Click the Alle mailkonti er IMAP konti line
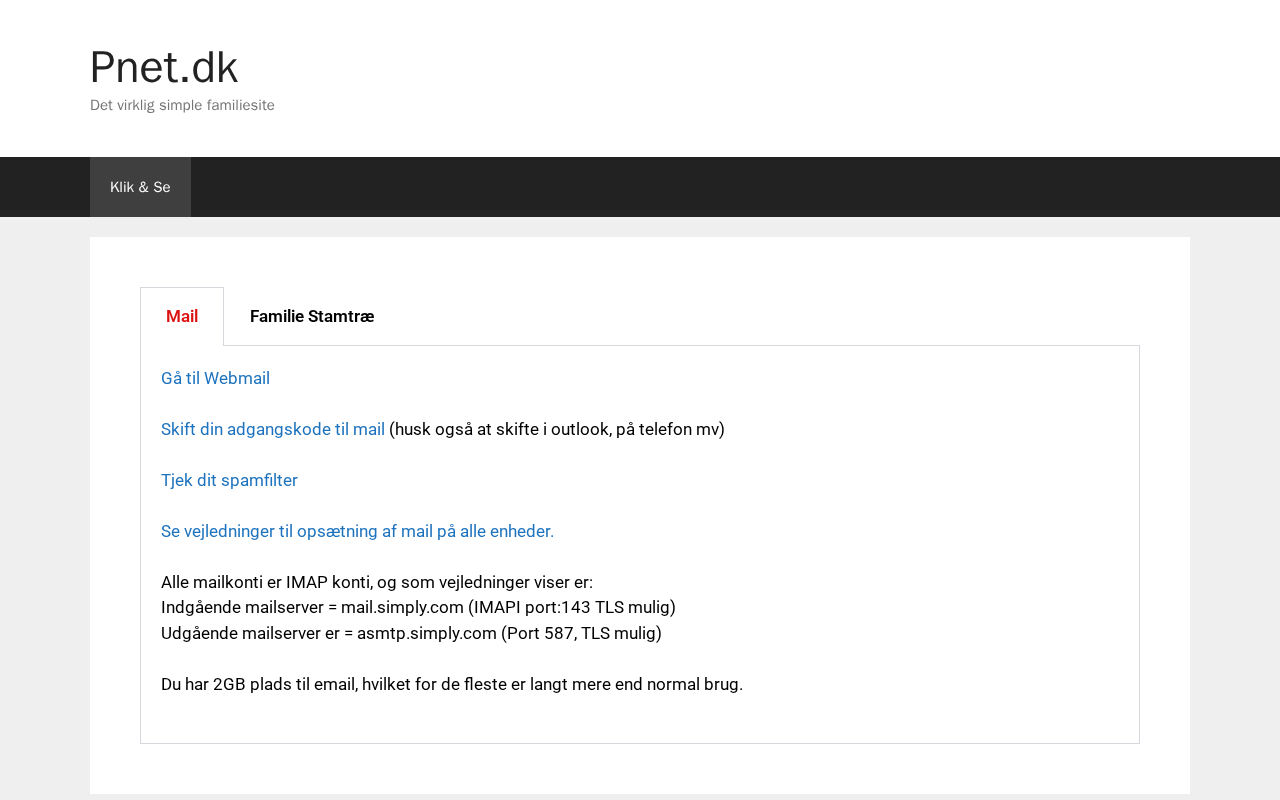 [377, 582]
